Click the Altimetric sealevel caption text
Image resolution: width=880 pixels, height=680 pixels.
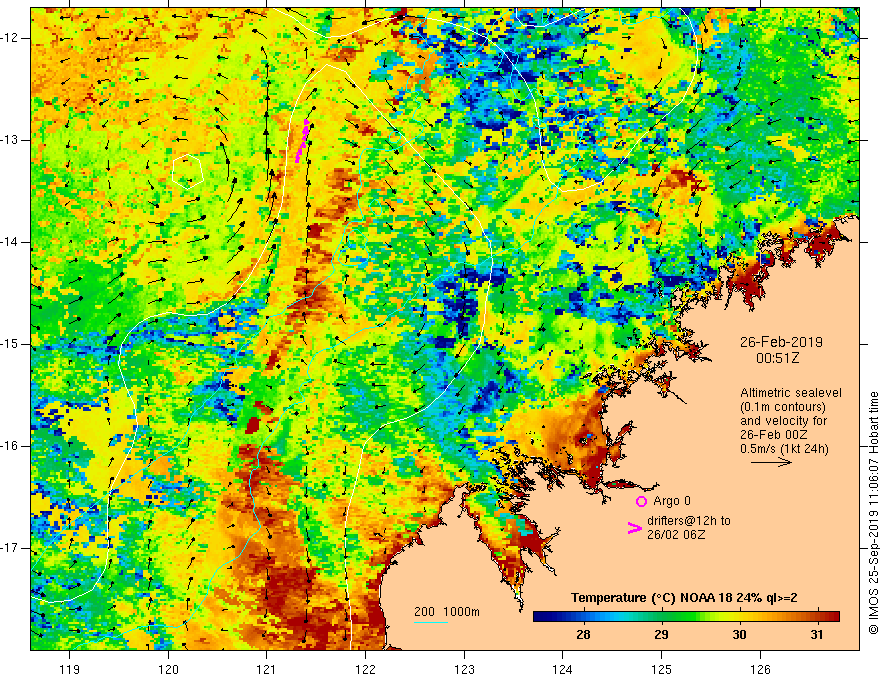[791, 393]
